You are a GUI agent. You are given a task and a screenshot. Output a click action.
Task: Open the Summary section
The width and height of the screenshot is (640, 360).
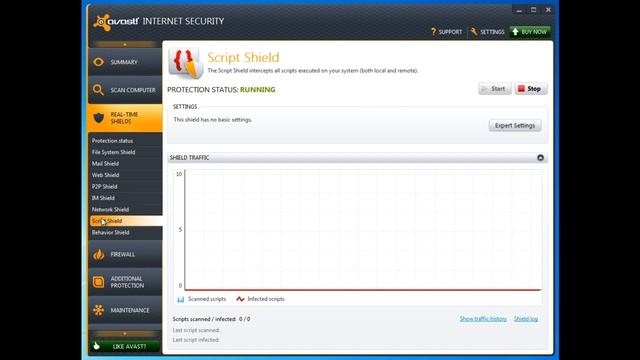124,62
